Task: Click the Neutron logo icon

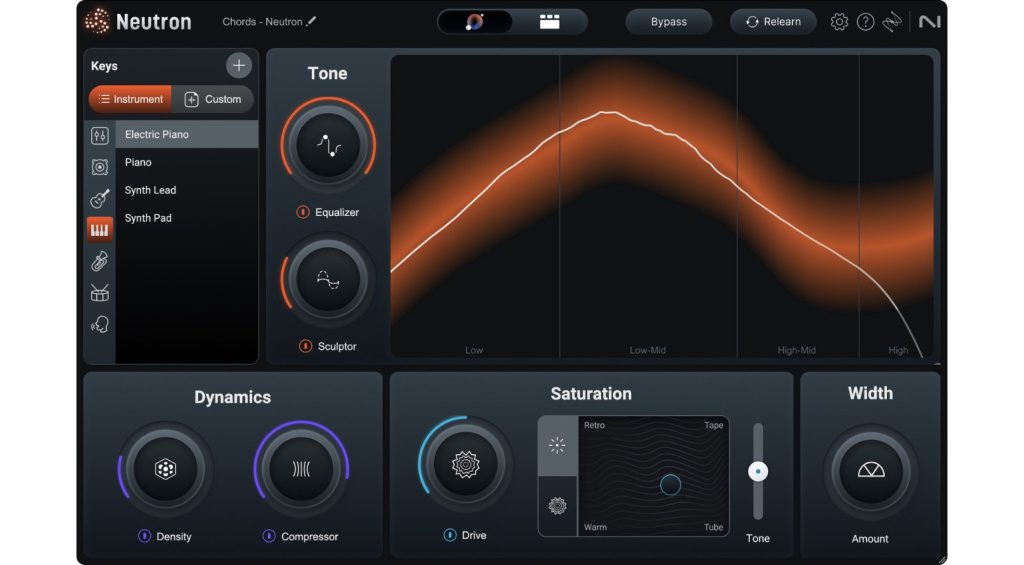Action: point(97,22)
